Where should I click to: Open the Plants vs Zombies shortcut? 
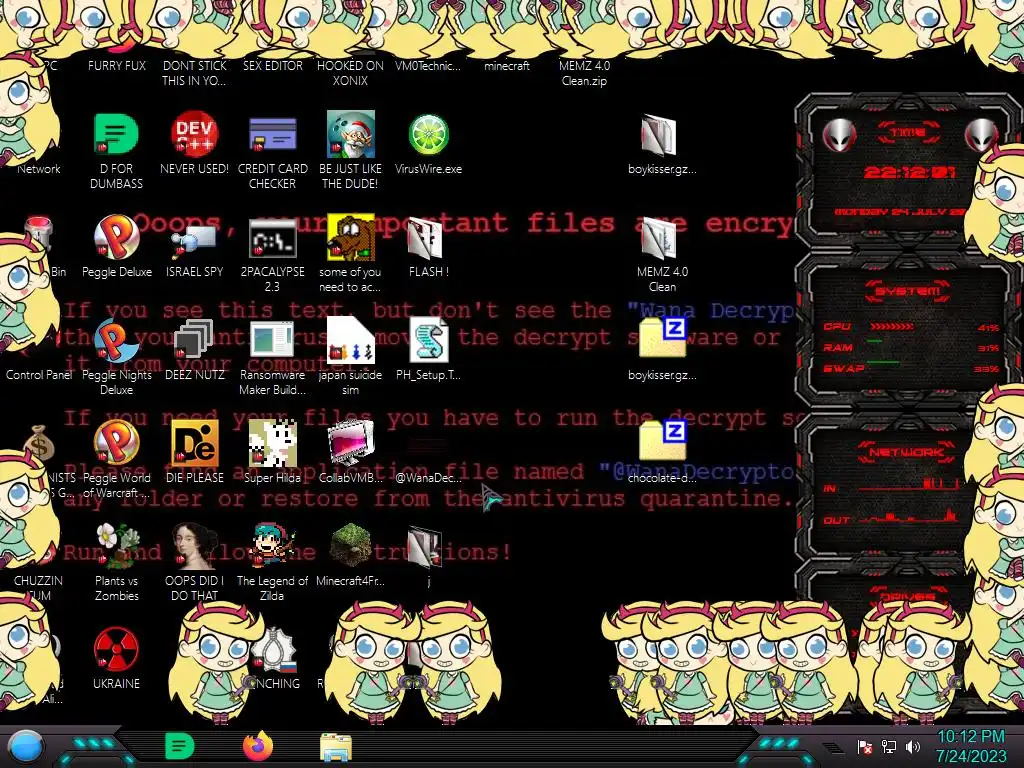pos(116,545)
